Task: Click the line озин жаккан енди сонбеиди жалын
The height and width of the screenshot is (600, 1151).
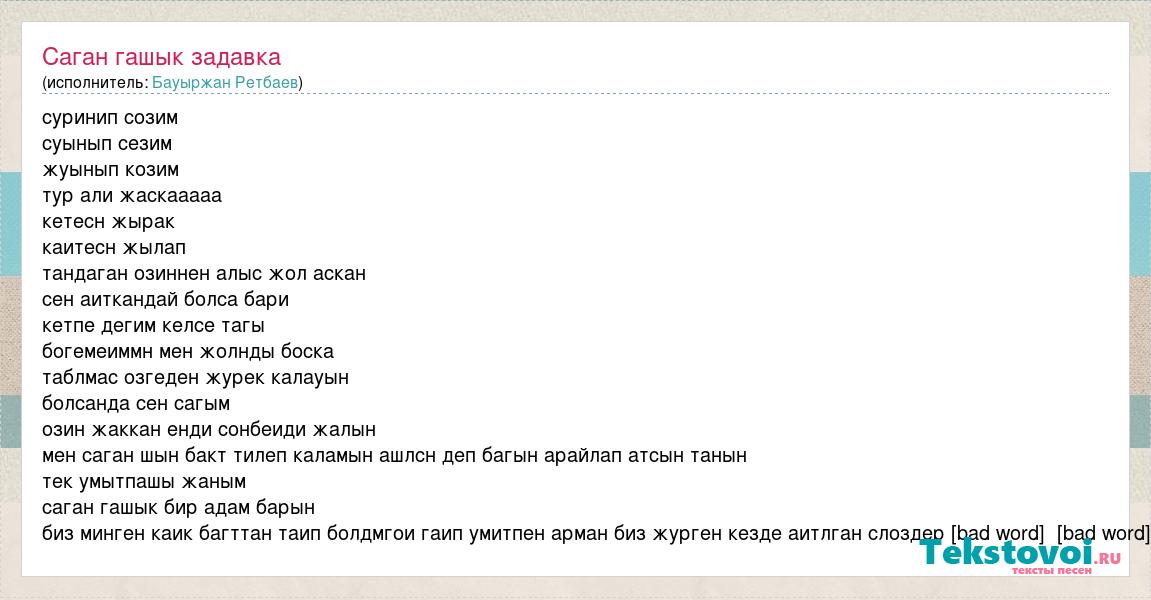Action: click(209, 430)
